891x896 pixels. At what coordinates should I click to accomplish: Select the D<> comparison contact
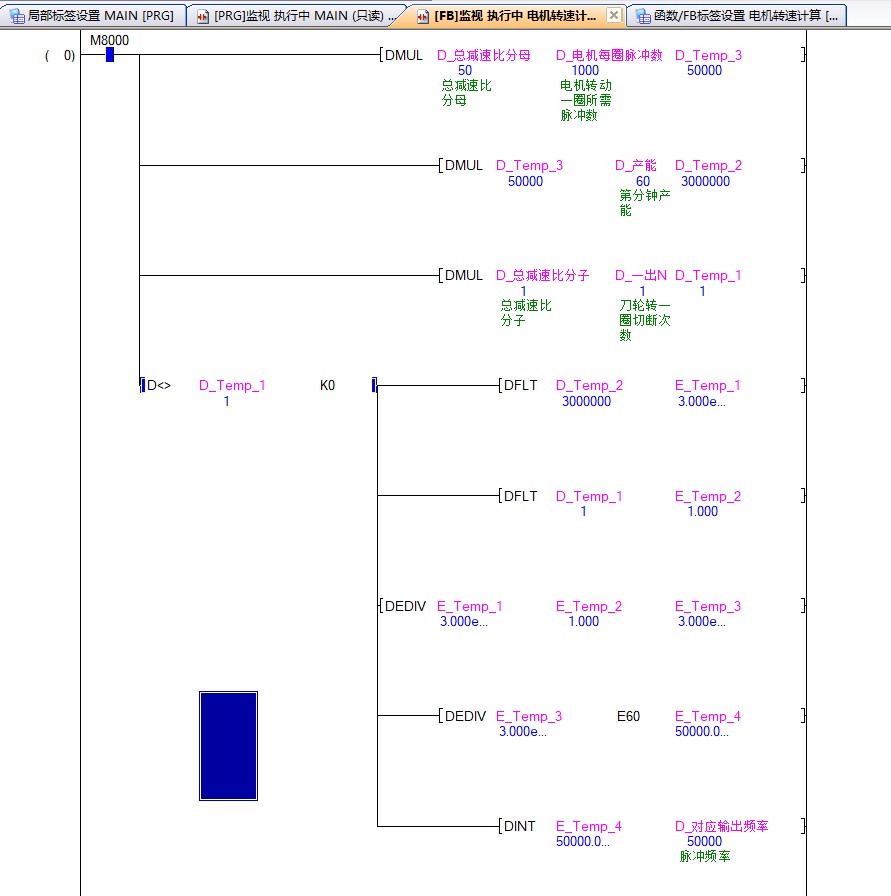(x=158, y=385)
